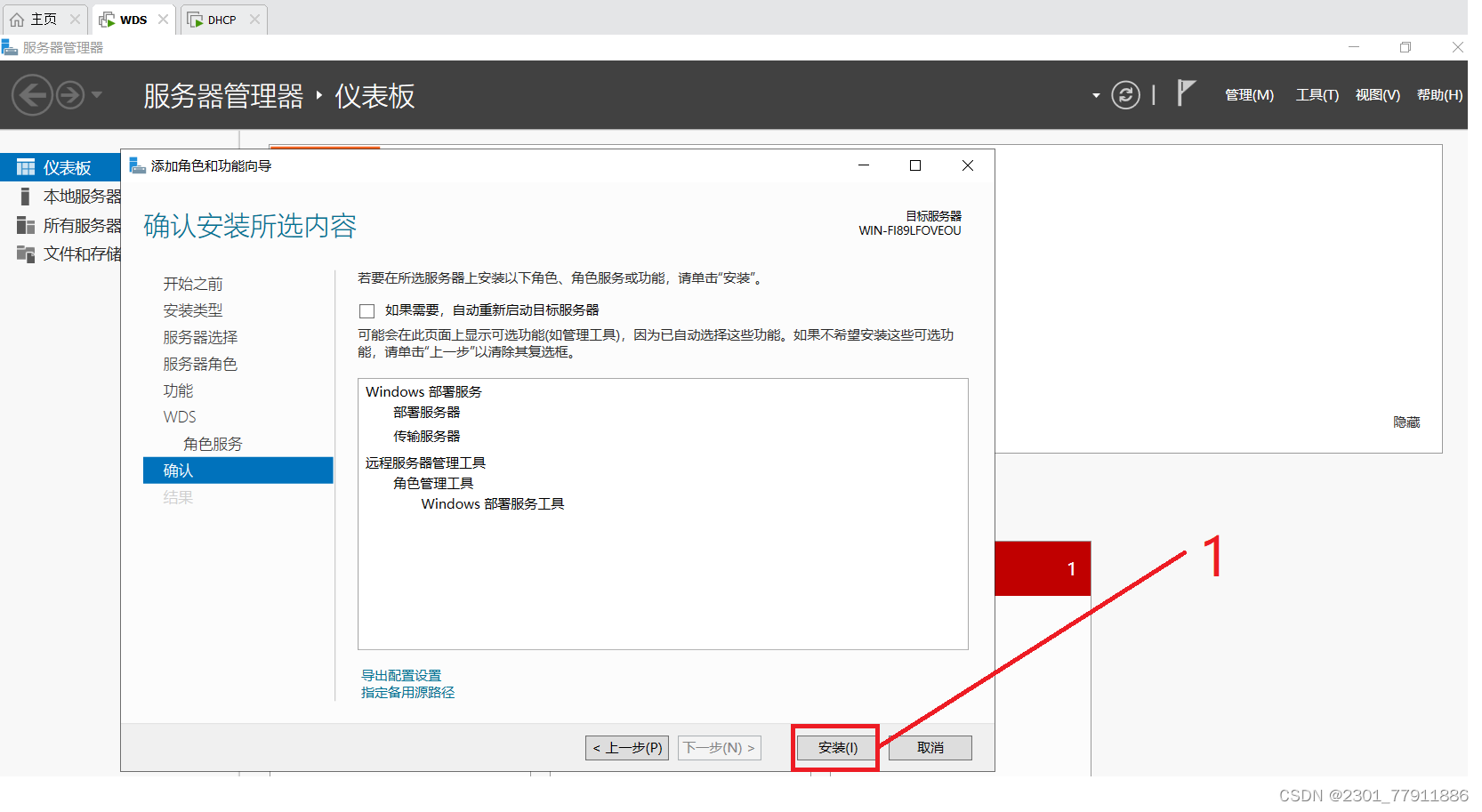
Task: Select 远程服务器管理工具 in the install list
Action: pyautogui.click(x=425, y=463)
